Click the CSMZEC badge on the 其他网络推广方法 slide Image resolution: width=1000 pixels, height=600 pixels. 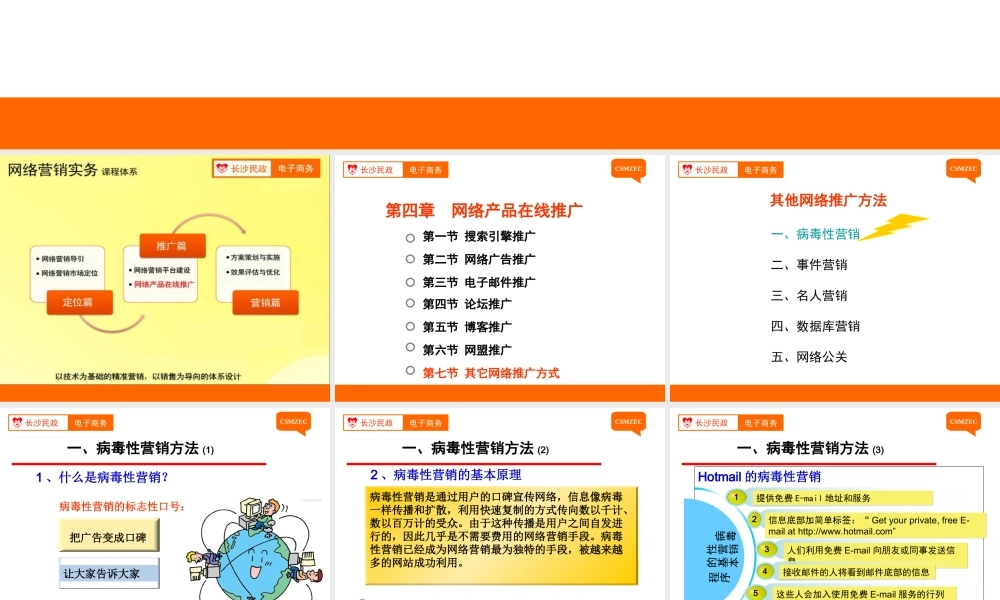pyautogui.click(x=963, y=168)
